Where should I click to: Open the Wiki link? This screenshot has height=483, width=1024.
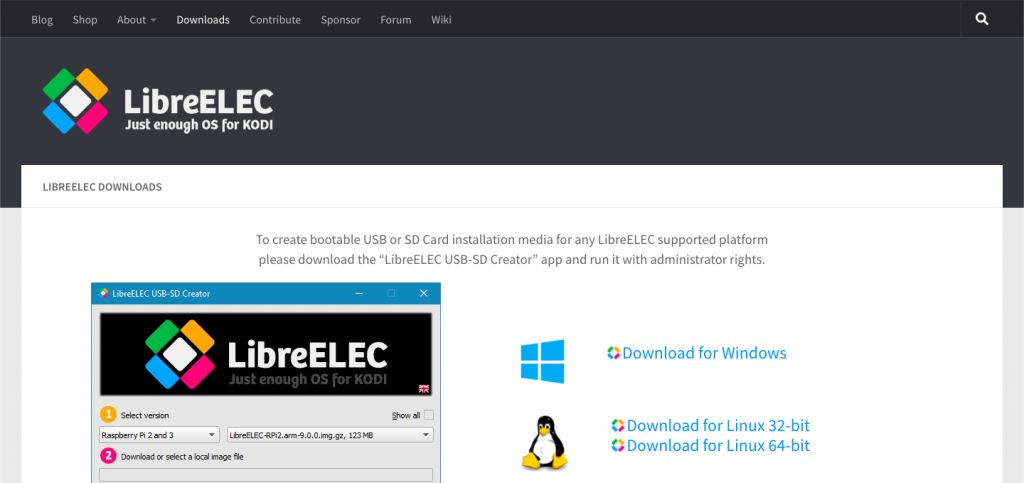[441, 20]
